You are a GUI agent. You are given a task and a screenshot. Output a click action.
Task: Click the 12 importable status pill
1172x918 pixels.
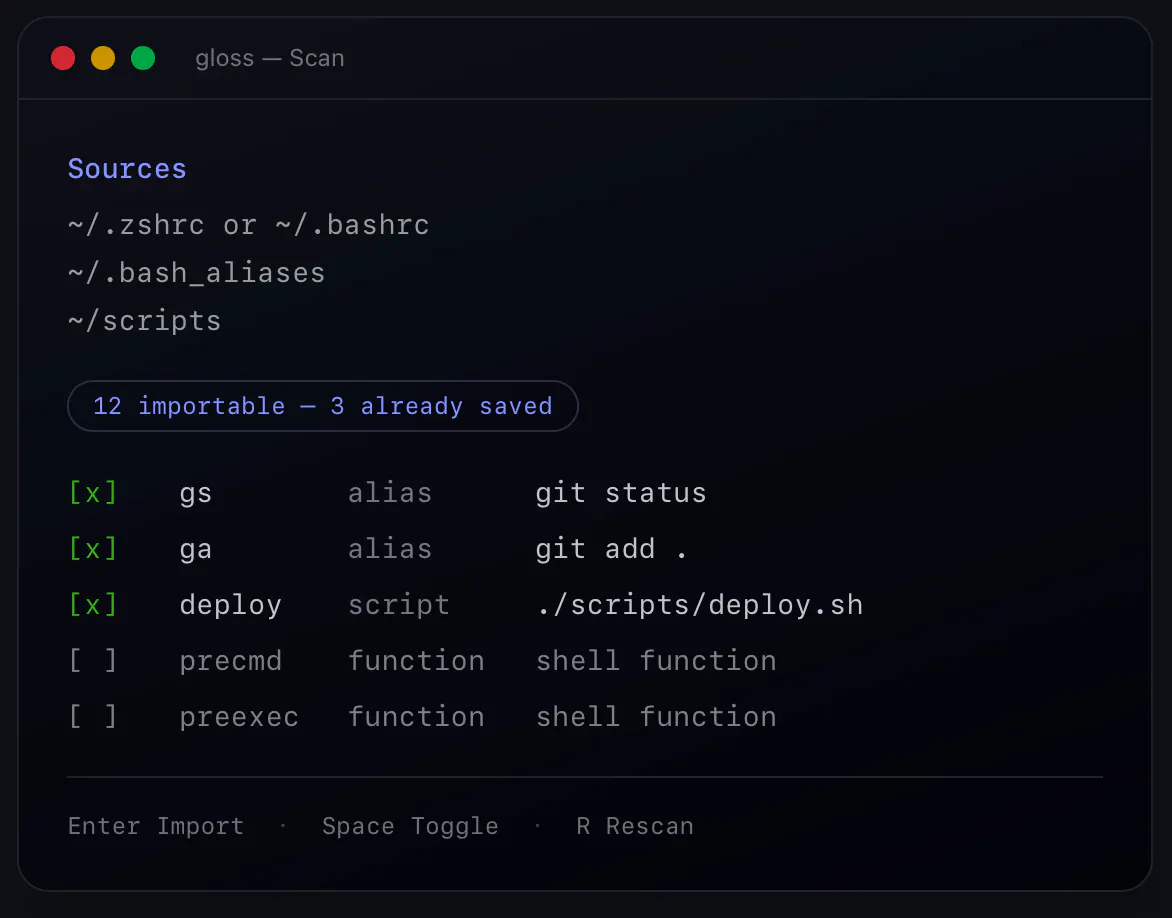323,406
